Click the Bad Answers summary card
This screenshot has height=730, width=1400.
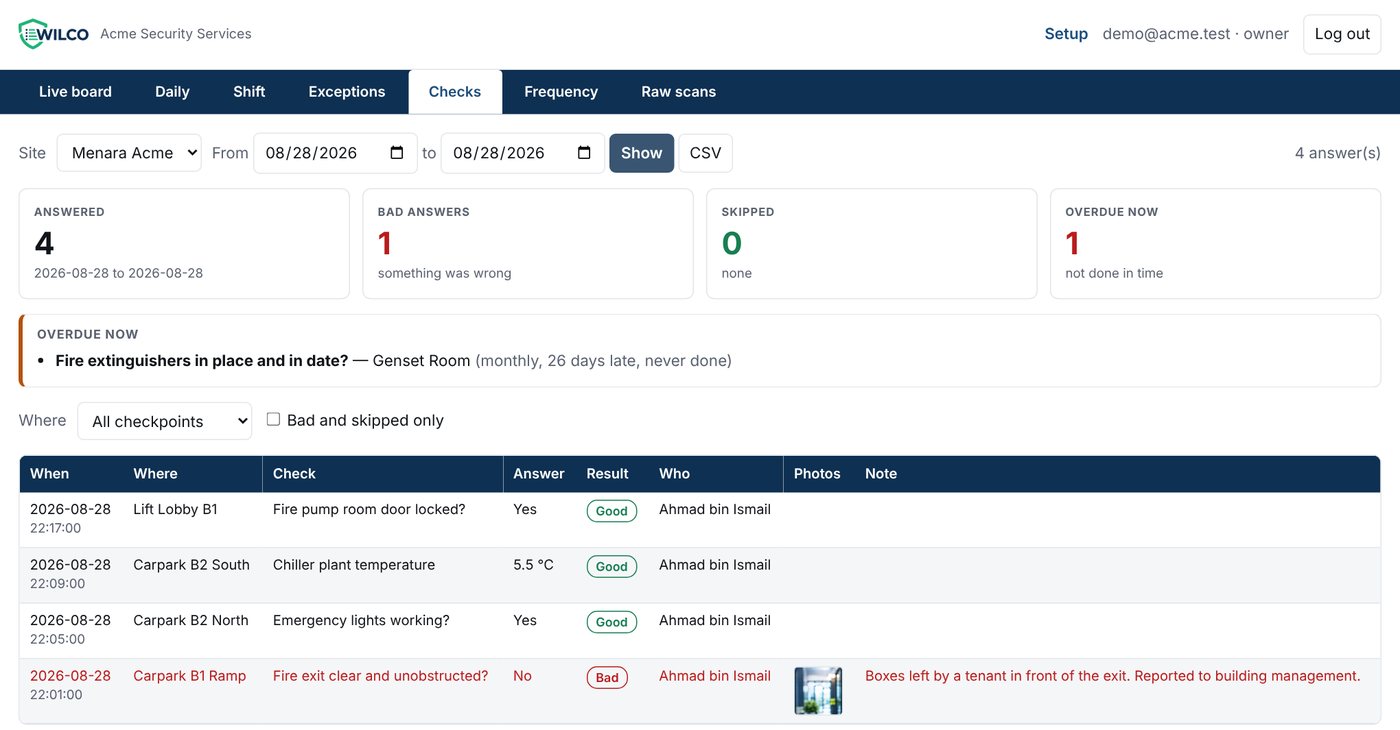(x=528, y=243)
